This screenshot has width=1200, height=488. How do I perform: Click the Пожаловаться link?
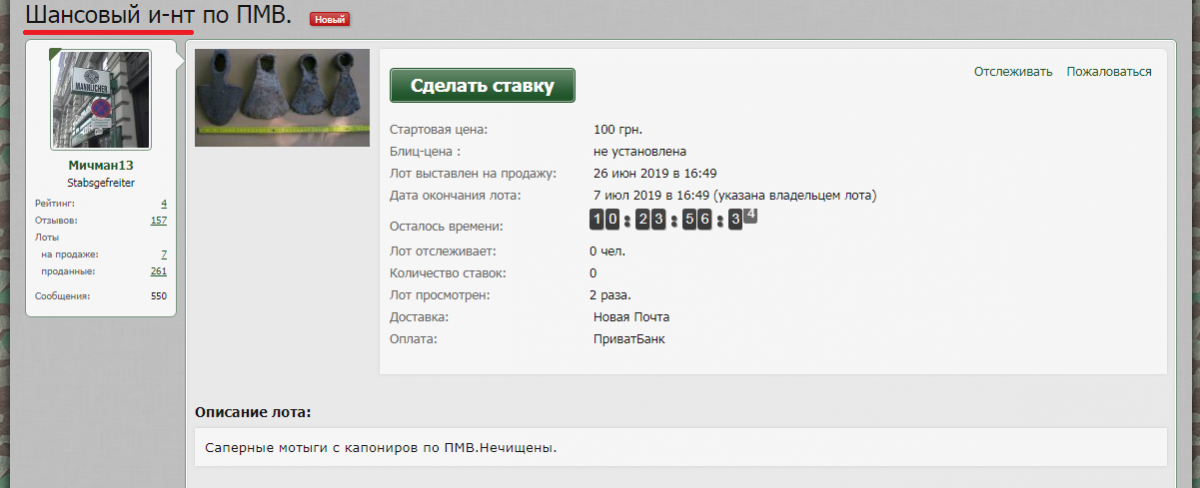point(1109,71)
